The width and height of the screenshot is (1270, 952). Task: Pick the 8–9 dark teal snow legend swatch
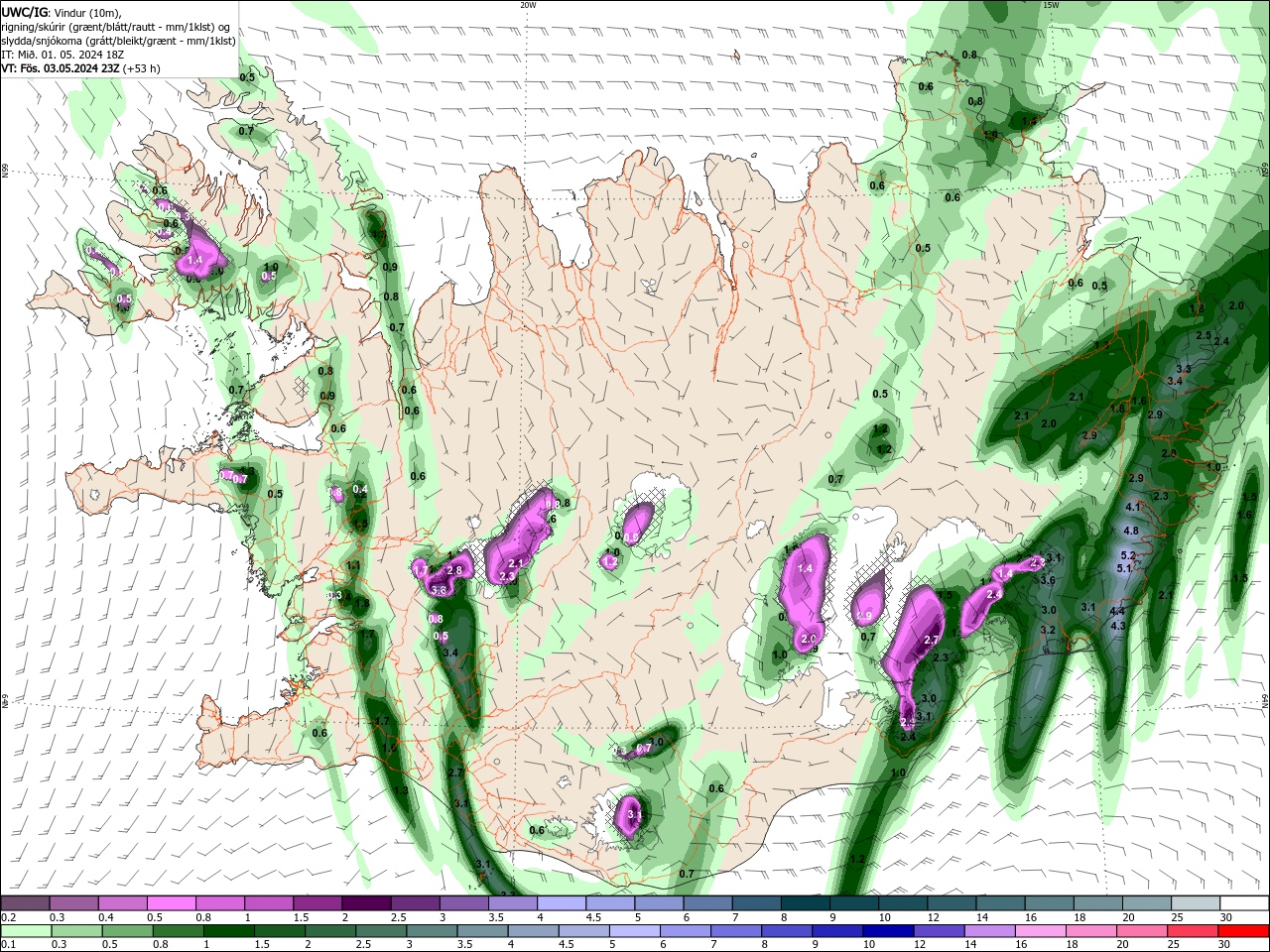point(804,903)
